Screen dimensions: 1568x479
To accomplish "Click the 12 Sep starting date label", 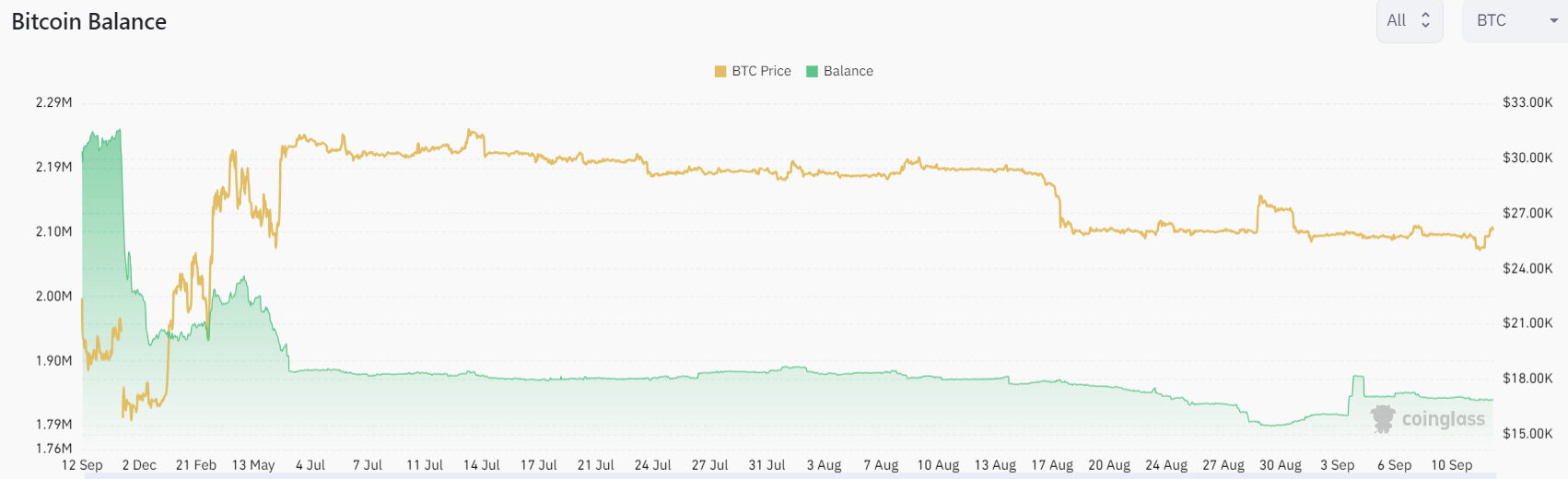I will (82, 465).
